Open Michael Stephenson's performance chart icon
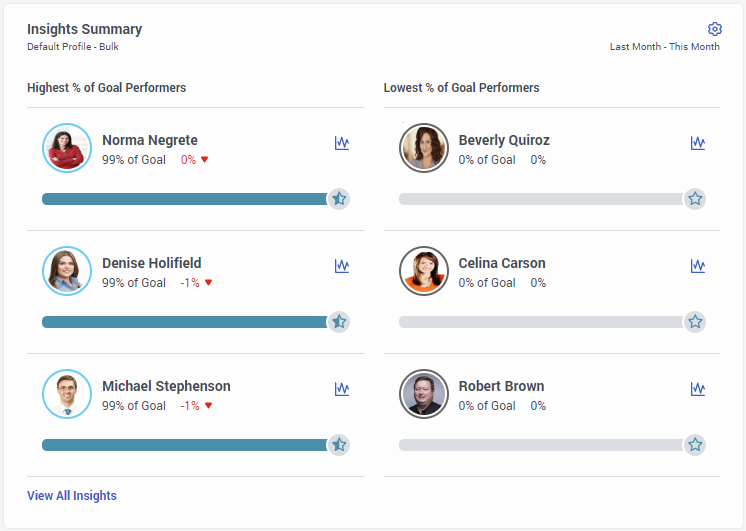 point(342,389)
